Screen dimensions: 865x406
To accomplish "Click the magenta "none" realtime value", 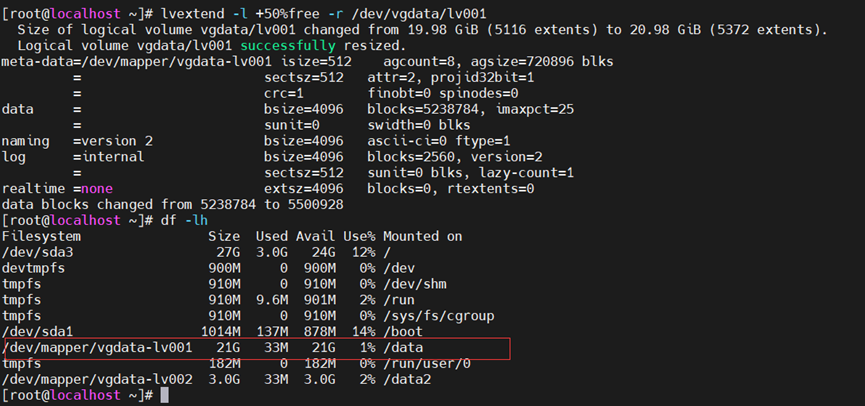I will click(x=97, y=189).
